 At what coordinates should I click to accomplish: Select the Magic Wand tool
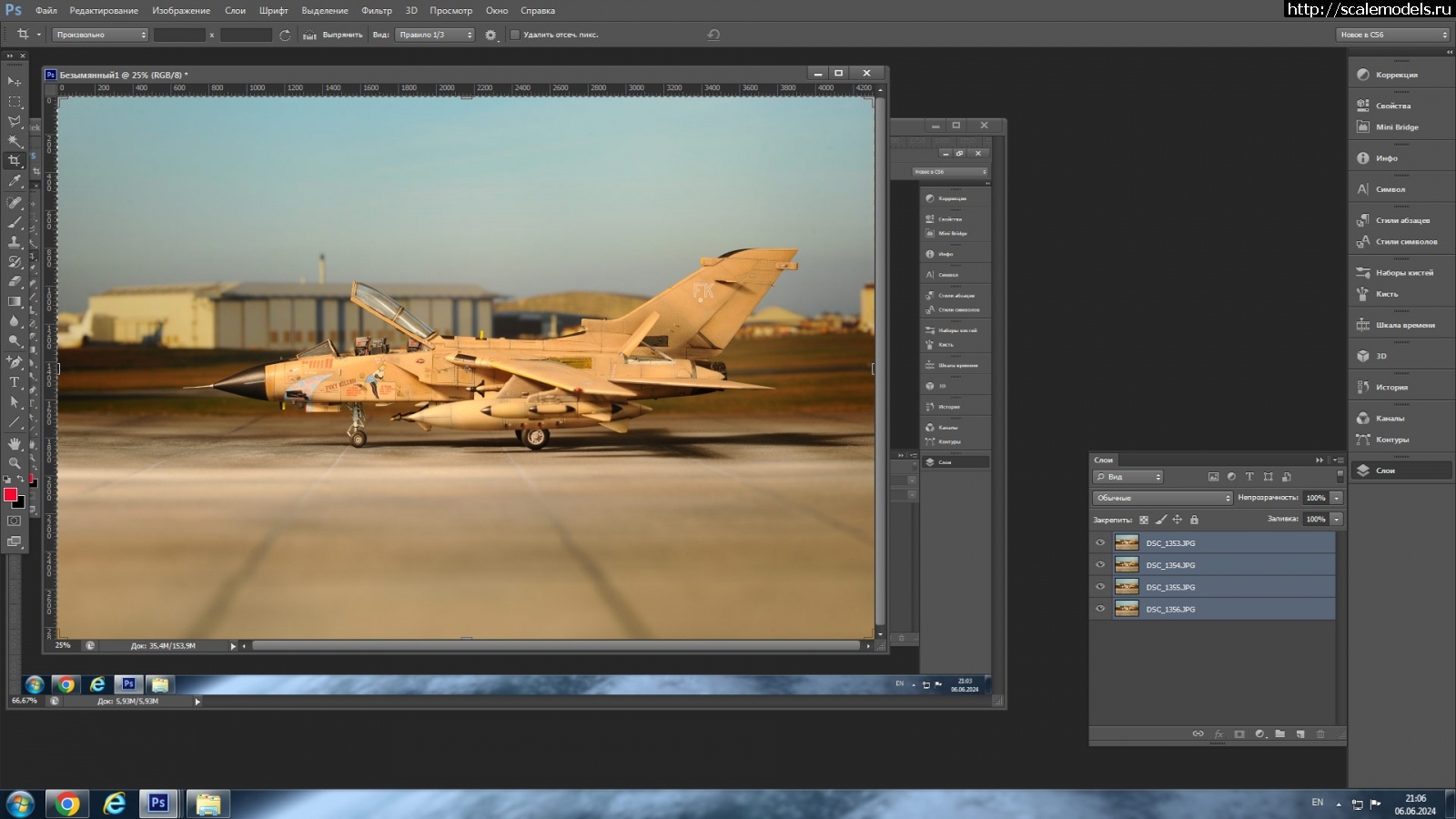click(15, 141)
